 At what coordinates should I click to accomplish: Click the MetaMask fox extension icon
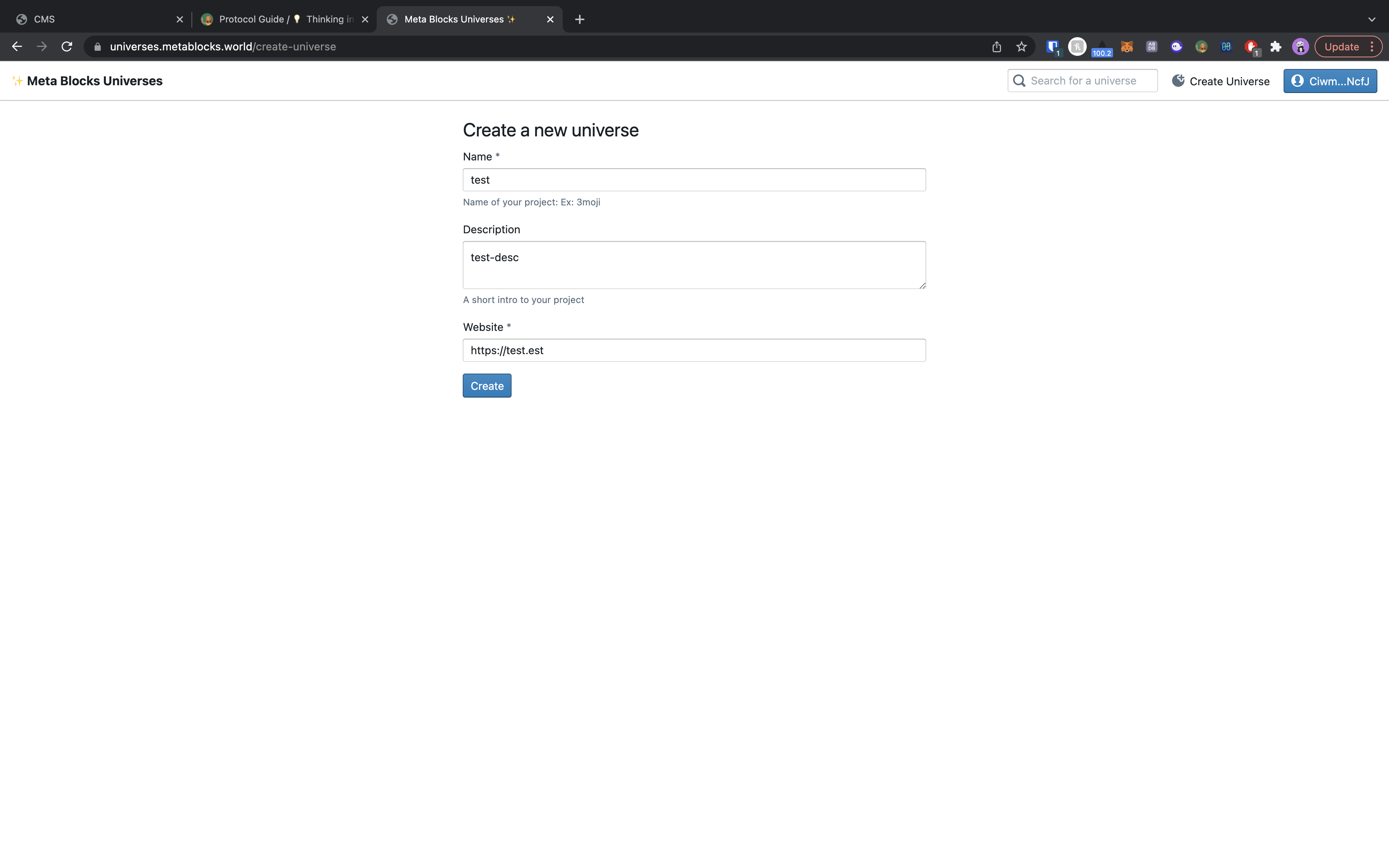[1127, 46]
